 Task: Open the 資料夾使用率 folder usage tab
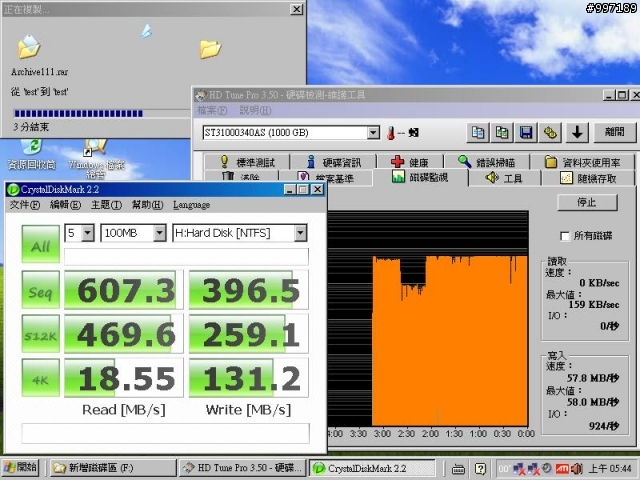pos(583,162)
